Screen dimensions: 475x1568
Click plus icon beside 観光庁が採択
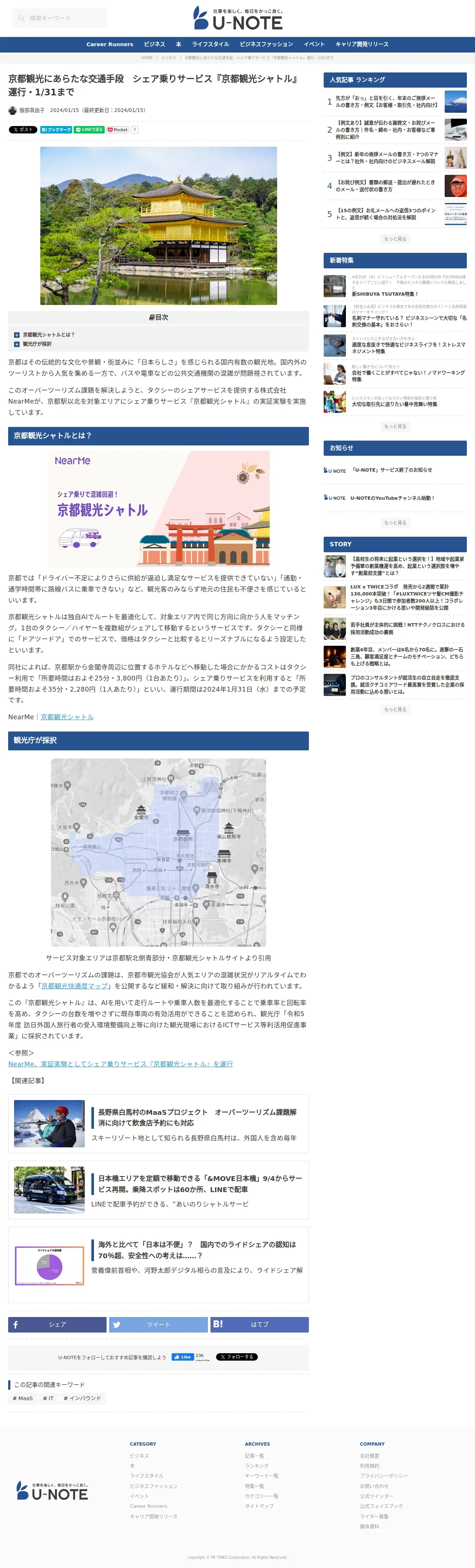coord(16,344)
